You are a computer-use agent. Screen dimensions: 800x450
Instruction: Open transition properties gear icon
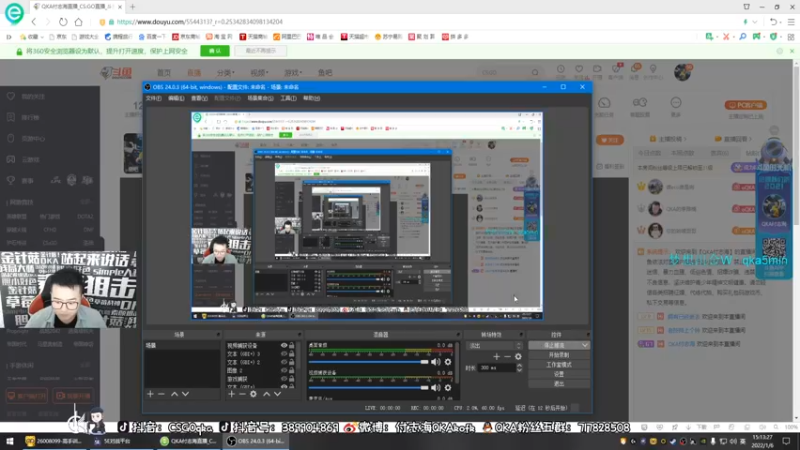(518, 357)
